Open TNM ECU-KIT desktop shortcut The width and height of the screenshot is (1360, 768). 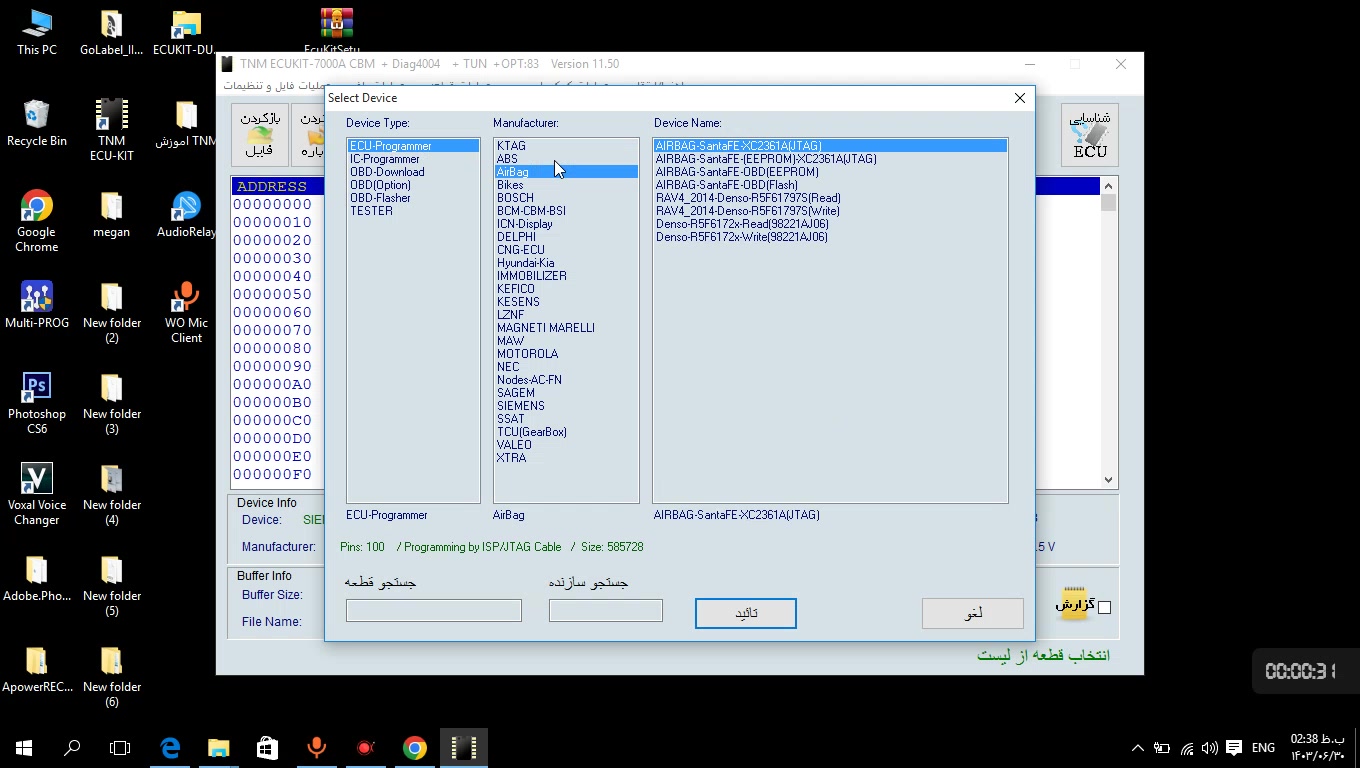[x=111, y=130]
